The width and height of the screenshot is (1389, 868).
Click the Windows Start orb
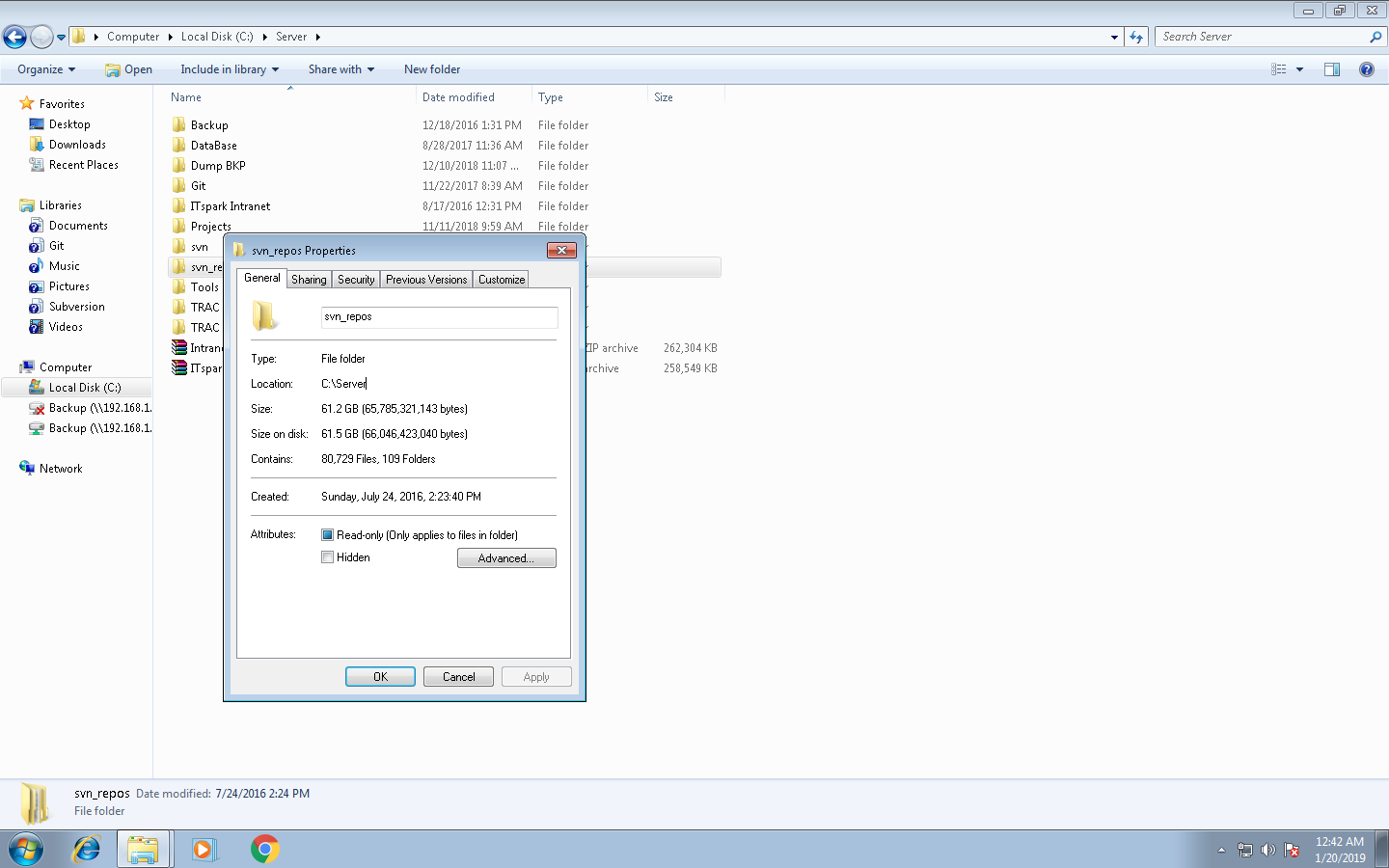pos(26,849)
